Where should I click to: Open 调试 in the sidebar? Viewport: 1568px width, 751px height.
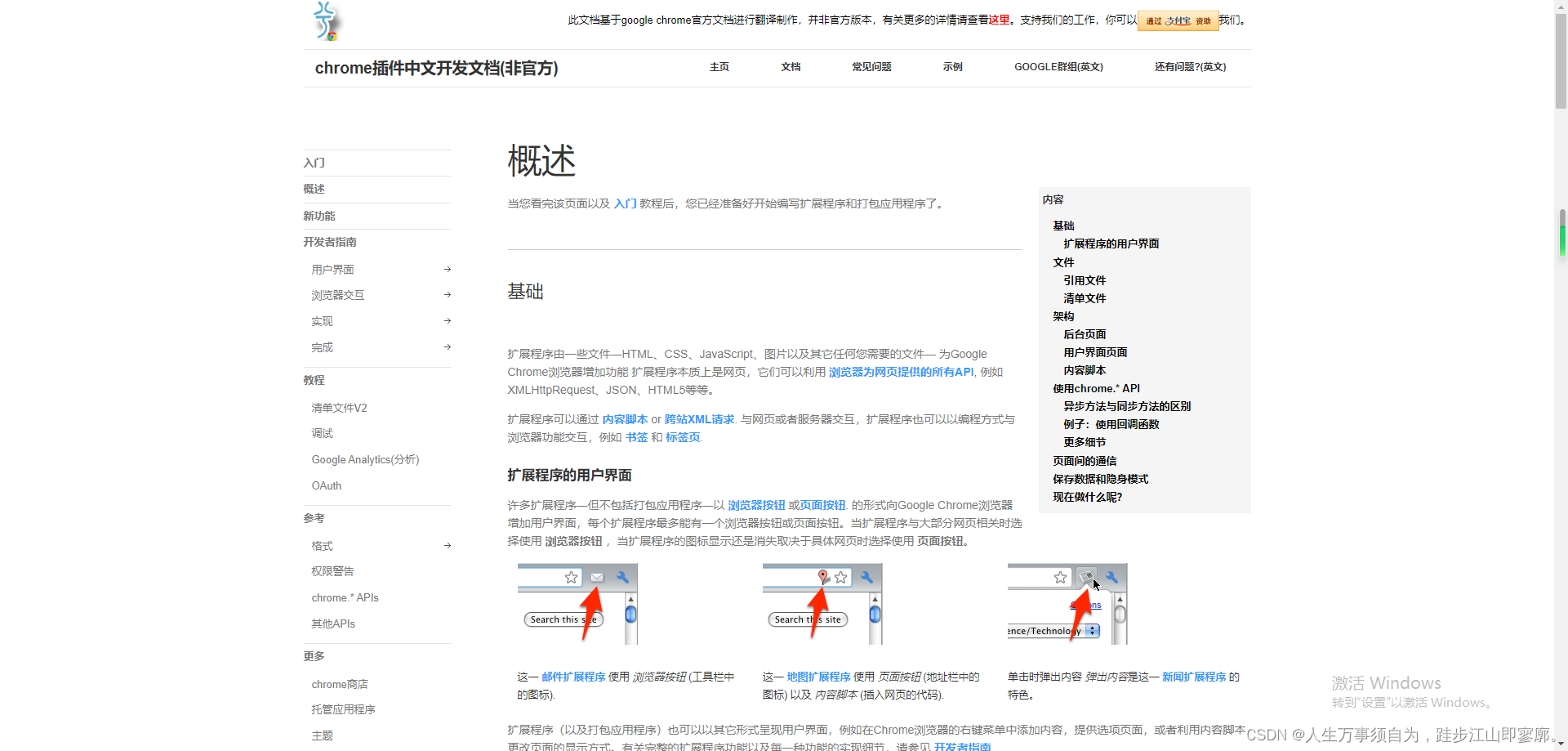point(322,433)
